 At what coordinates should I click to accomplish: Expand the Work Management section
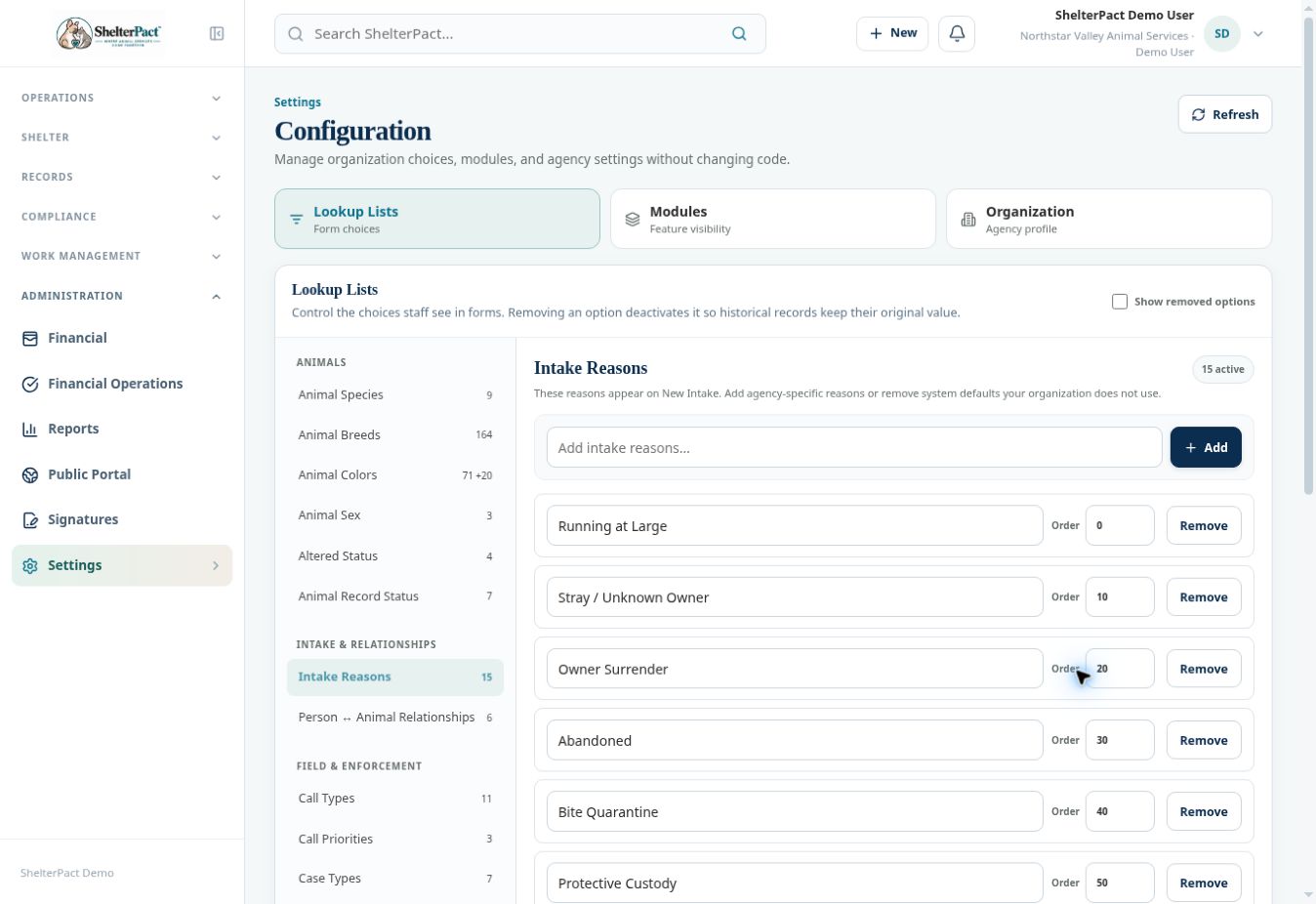point(122,256)
